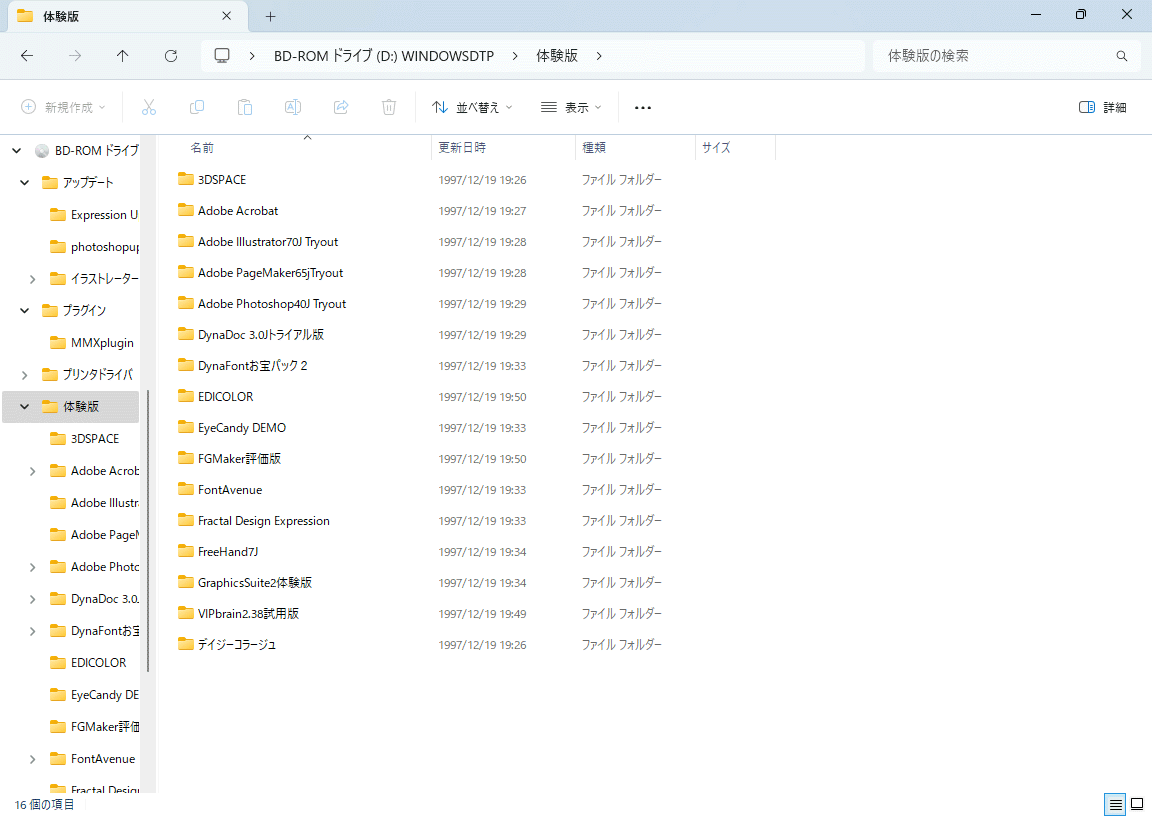The width and height of the screenshot is (1152, 816).
Task: Click the search magnifier icon
Action: pyautogui.click(x=1122, y=56)
